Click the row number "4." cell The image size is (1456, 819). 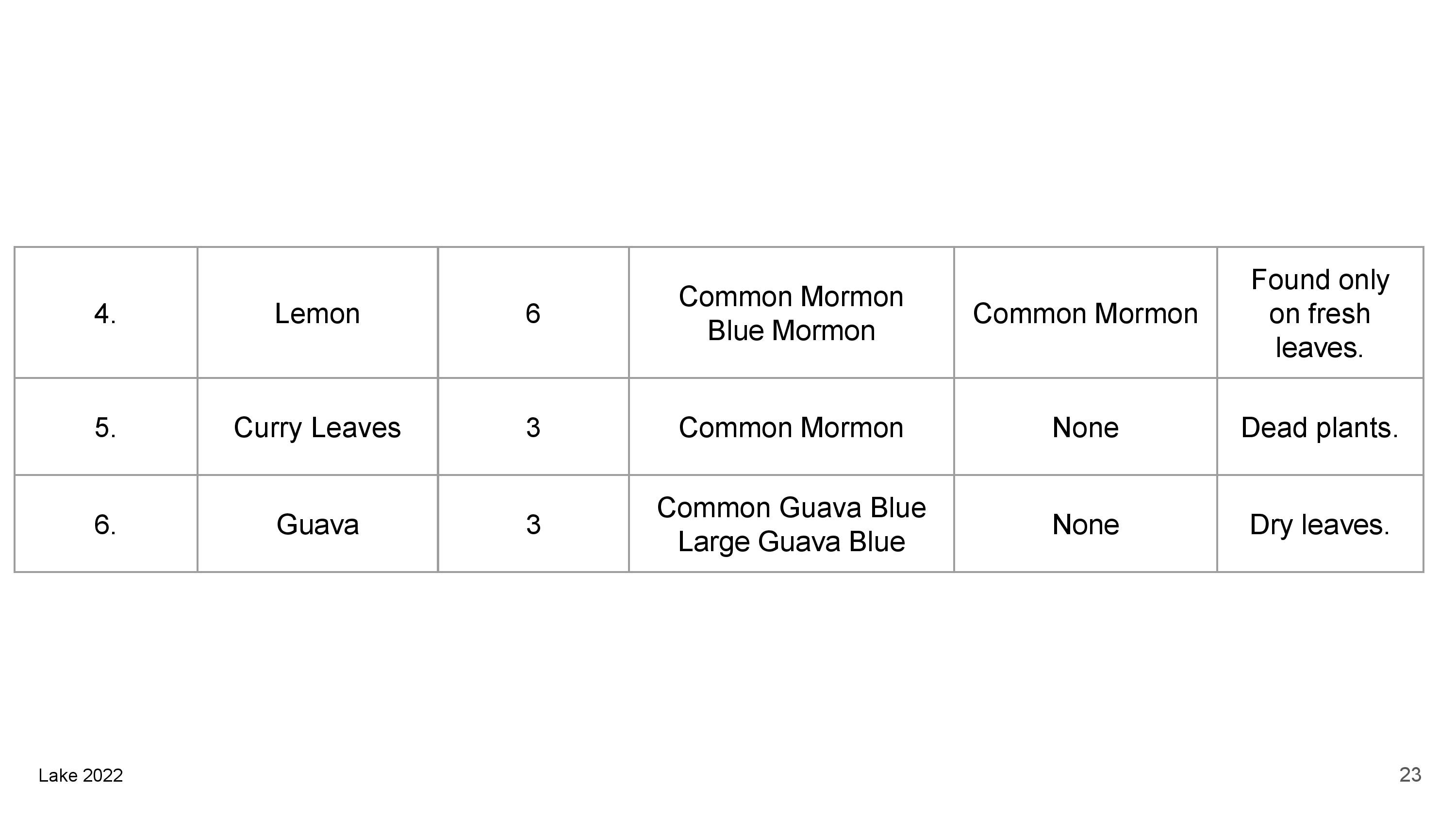pos(105,314)
